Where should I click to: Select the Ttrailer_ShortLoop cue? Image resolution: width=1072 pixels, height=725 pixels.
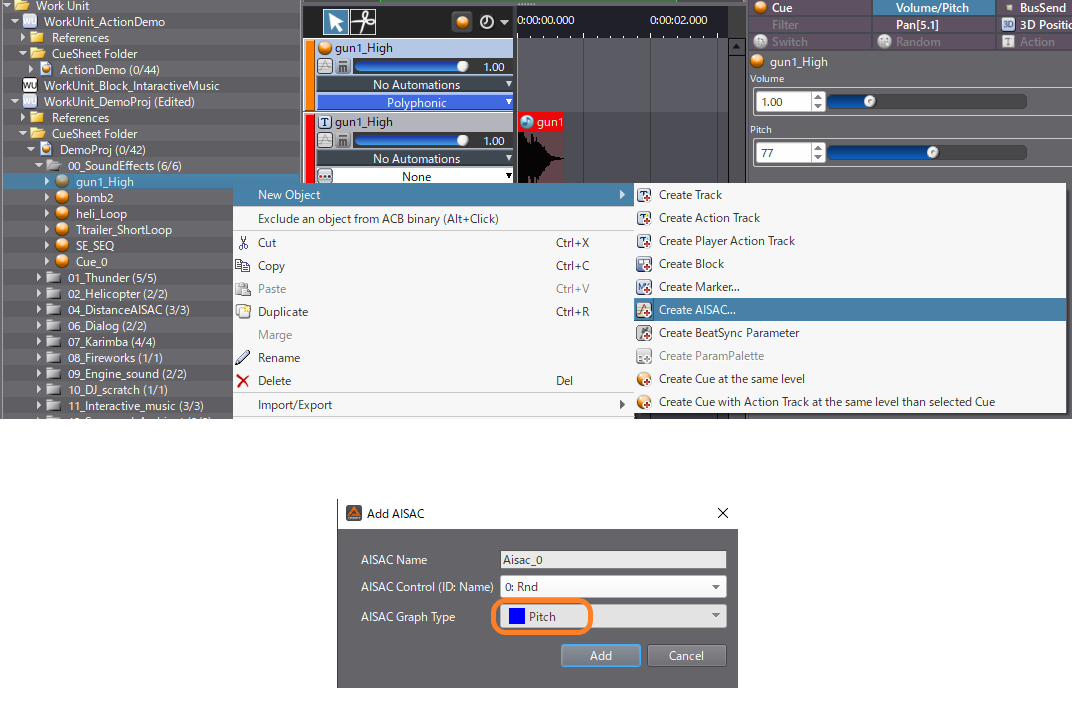(x=123, y=230)
